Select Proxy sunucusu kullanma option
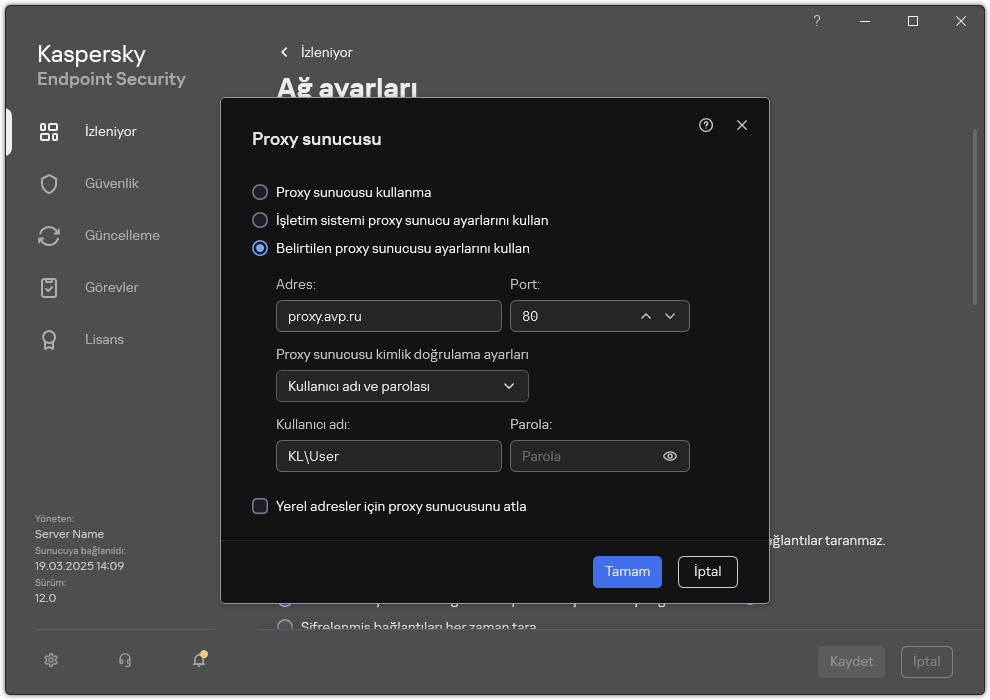The width and height of the screenshot is (990, 700). [x=261, y=192]
